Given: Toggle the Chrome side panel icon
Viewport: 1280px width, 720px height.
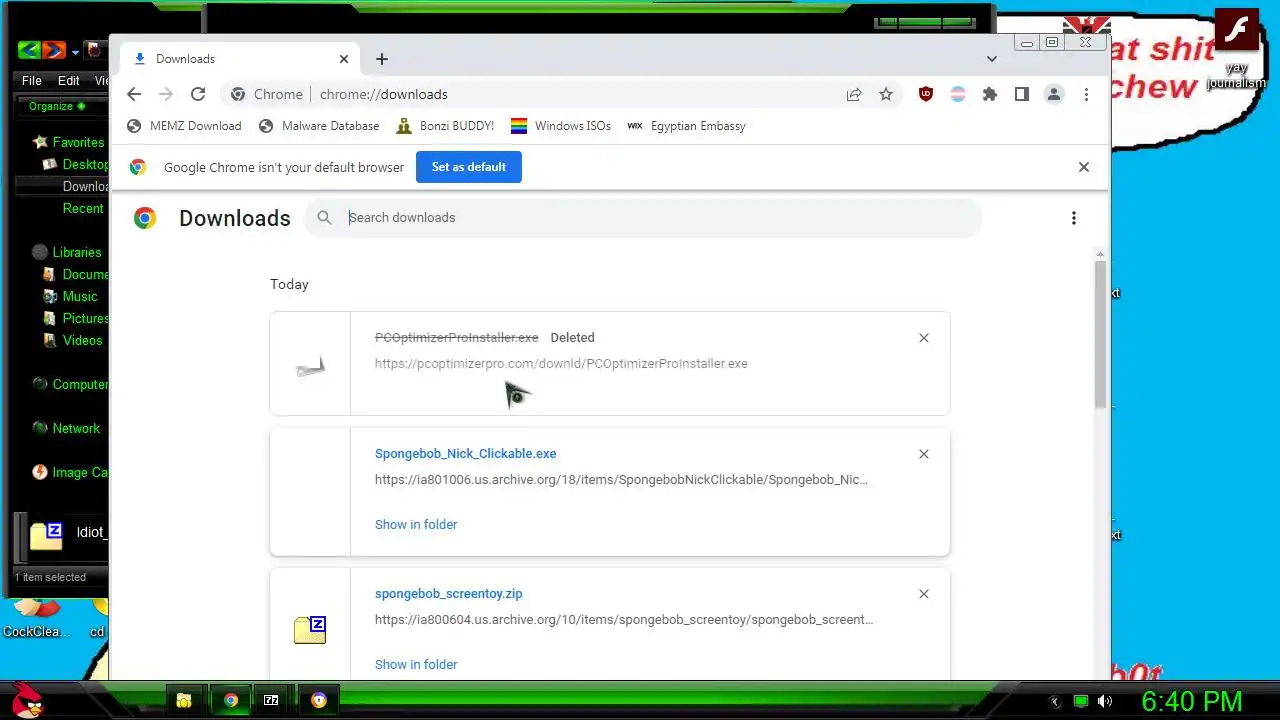Looking at the screenshot, I should (x=1022, y=94).
